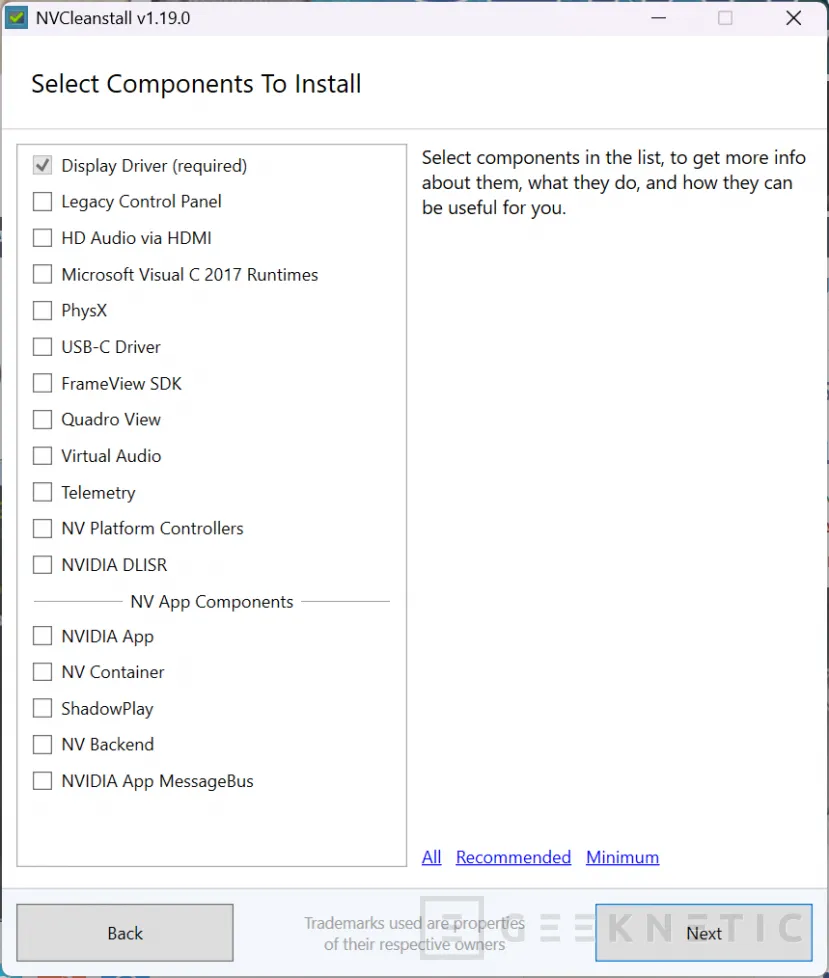The image size is (829, 978).
Task: Select NVIDIA App MessageBus
Action: click(42, 781)
